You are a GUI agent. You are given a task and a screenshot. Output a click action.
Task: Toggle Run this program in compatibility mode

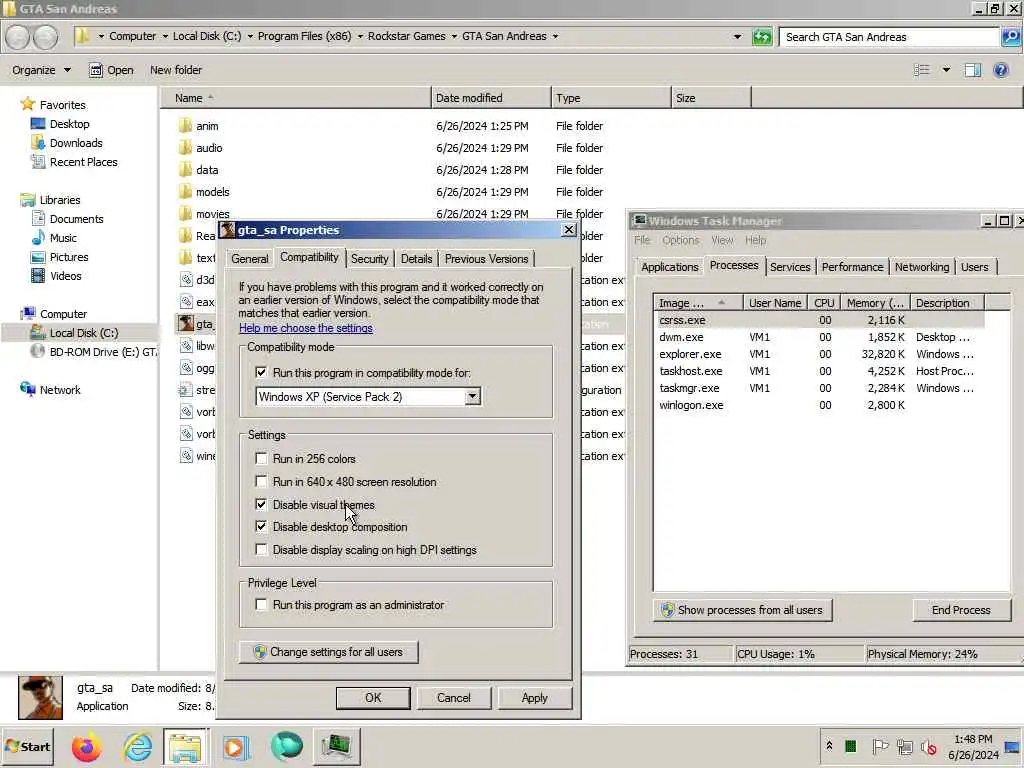click(x=261, y=372)
